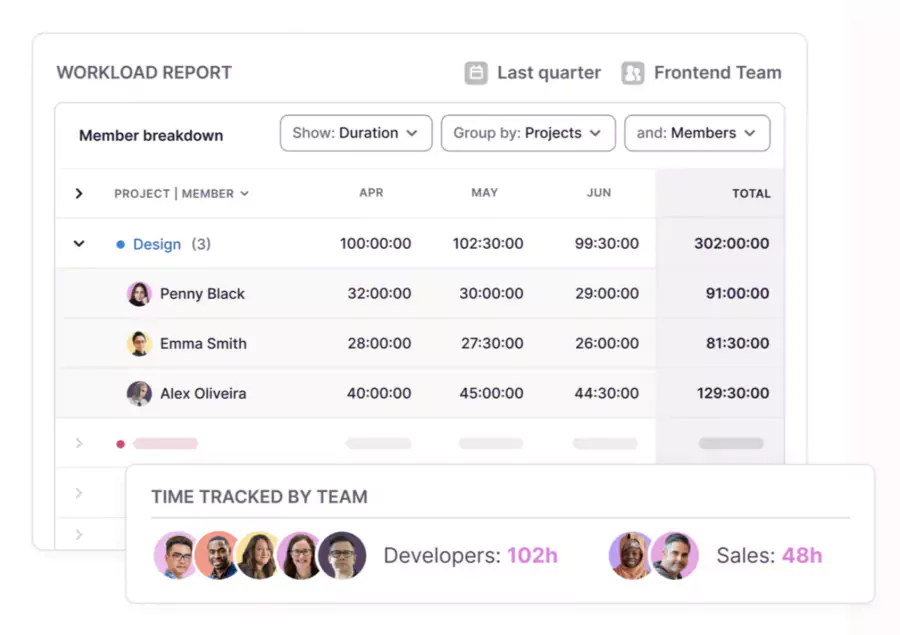Open Penny Black's avatar
The height and width of the screenshot is (635, 900).
pos(139,293)
